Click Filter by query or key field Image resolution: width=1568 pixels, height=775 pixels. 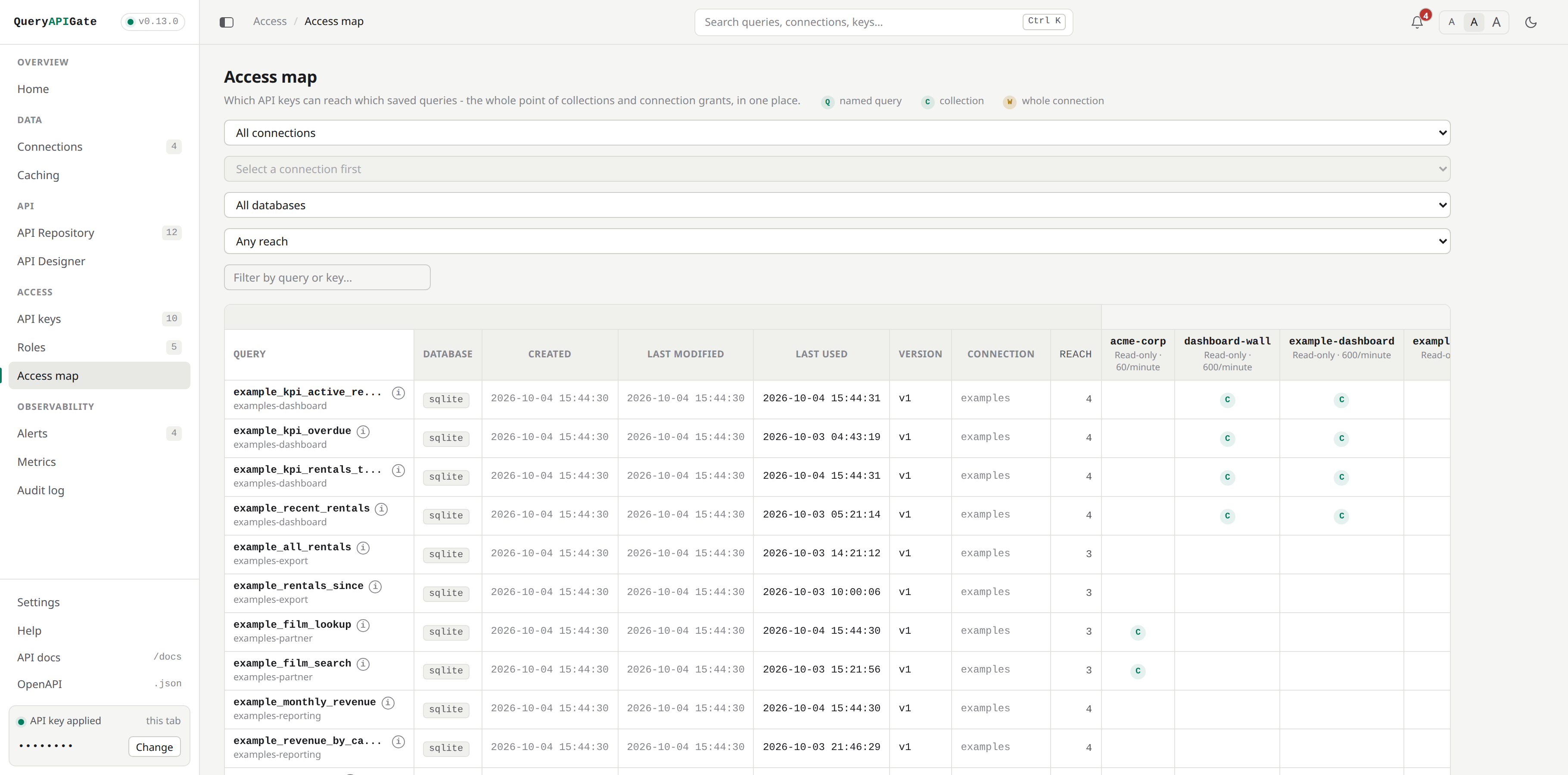327,277
